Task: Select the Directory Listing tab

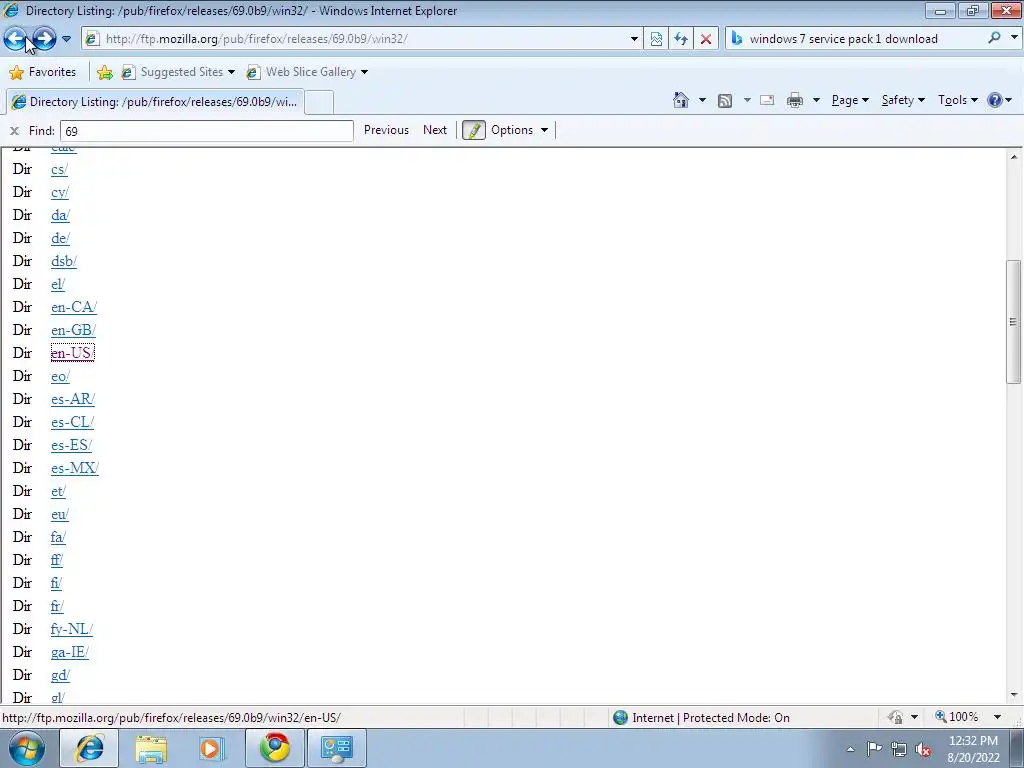Action: [155, 102]
